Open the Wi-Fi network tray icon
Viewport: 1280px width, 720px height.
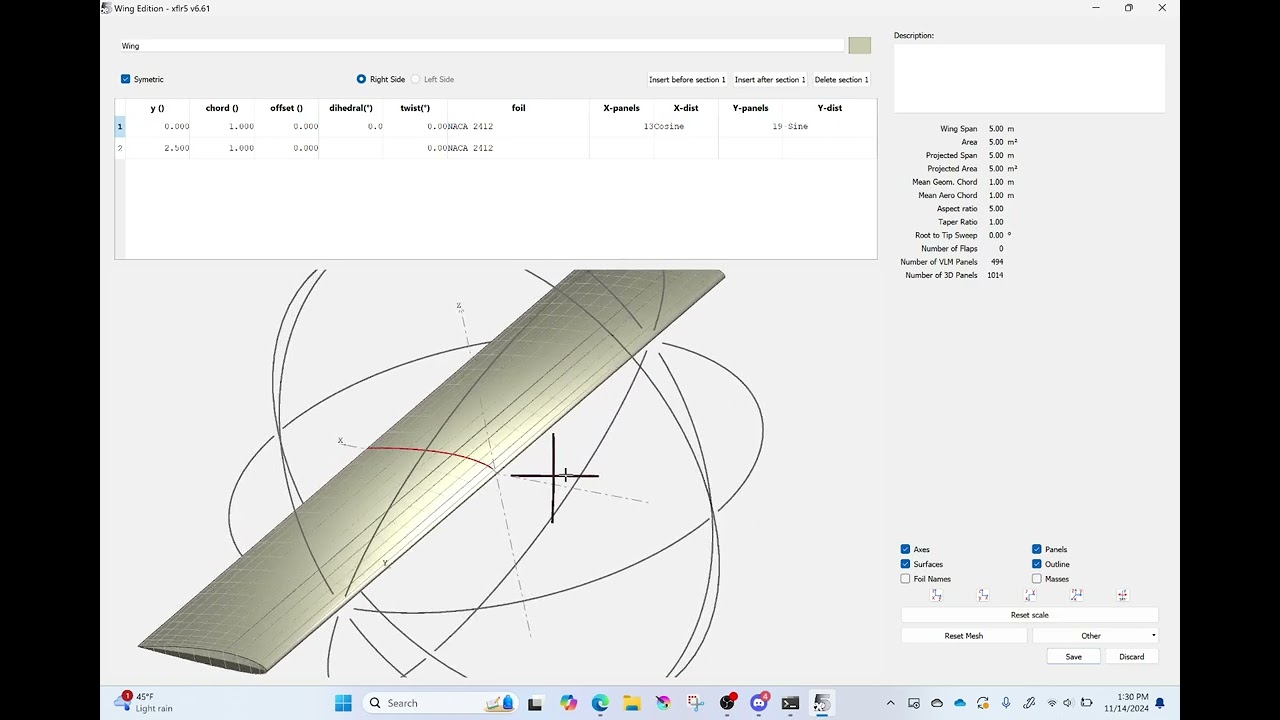click(x=1052, y=703)
